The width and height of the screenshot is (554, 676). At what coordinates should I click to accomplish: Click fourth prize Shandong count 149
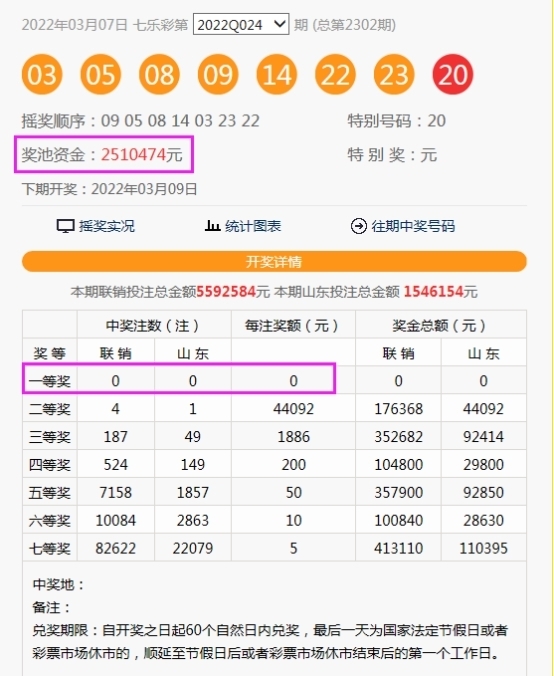pyautogui.click(x=193, y=465)
